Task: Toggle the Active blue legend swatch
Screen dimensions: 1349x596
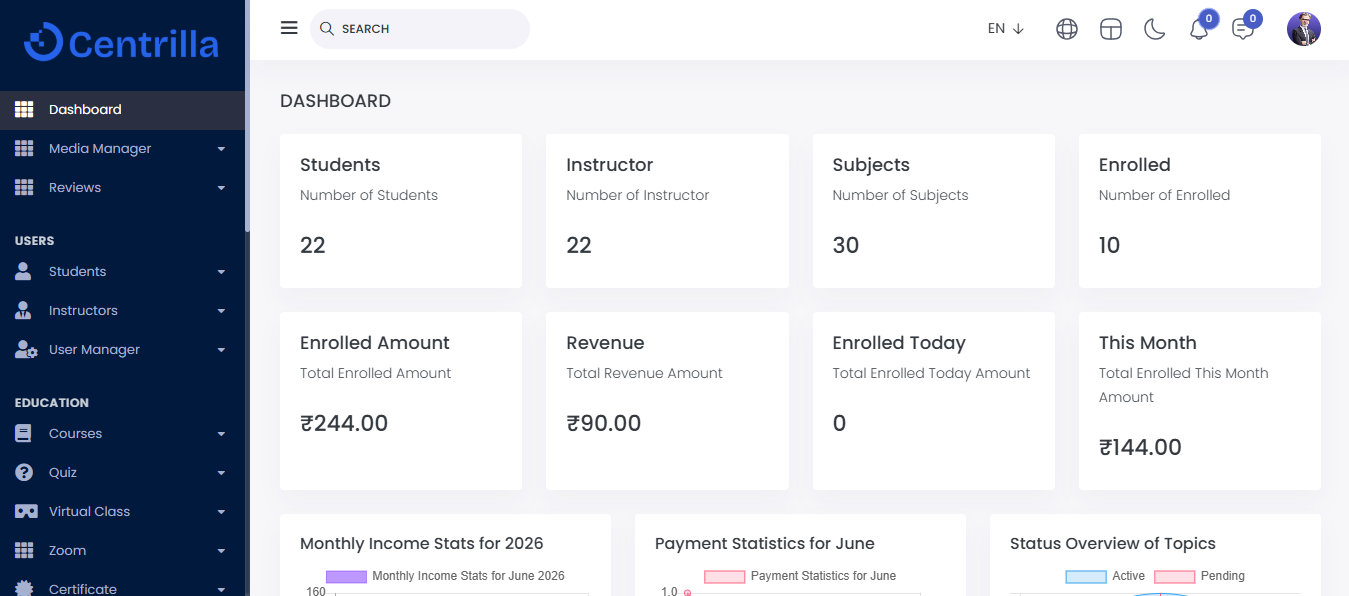Action: click(x=1086, y=576)
